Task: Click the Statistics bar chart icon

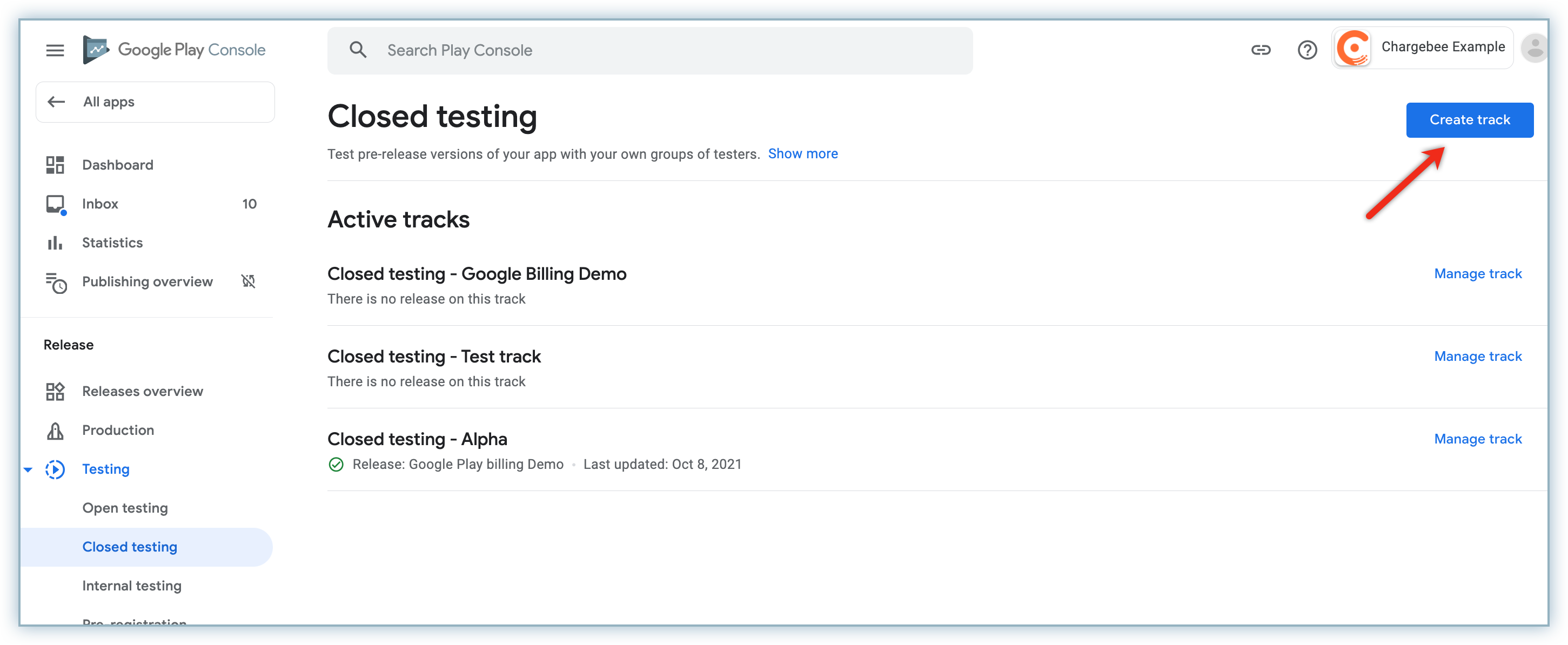Action: (55, 243)
